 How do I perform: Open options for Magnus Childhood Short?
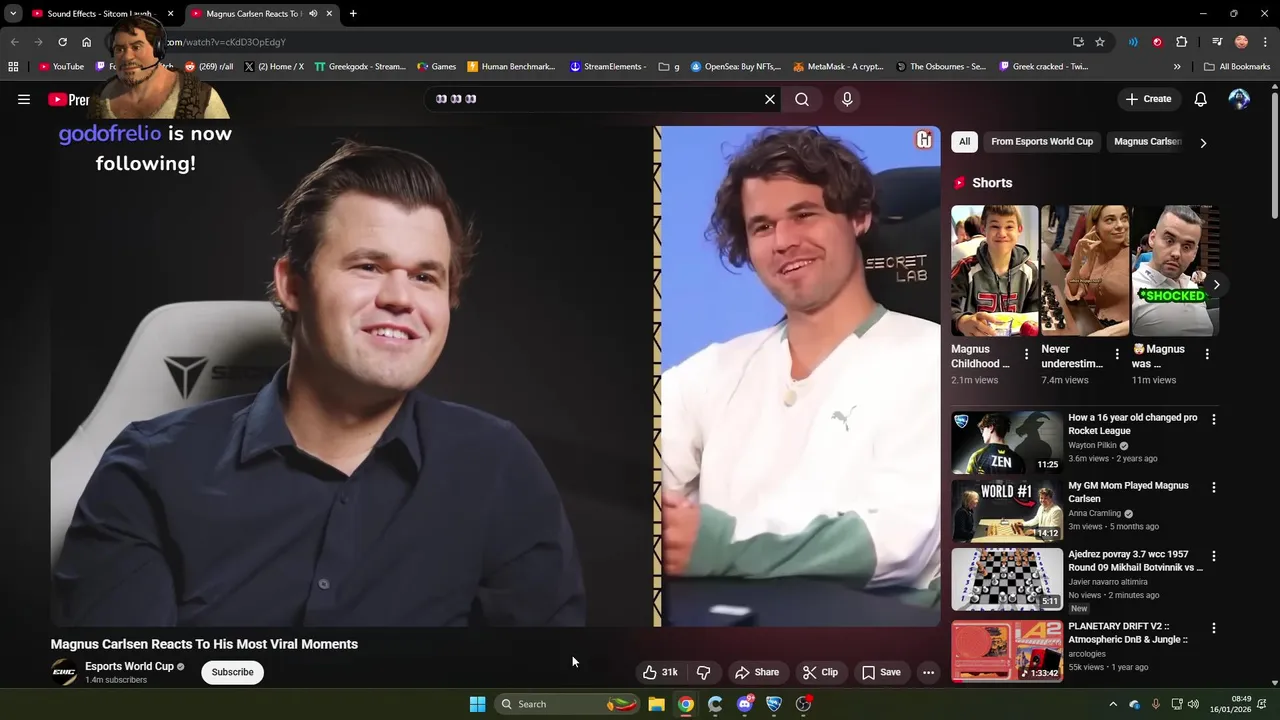click(x=1026, y=354)
